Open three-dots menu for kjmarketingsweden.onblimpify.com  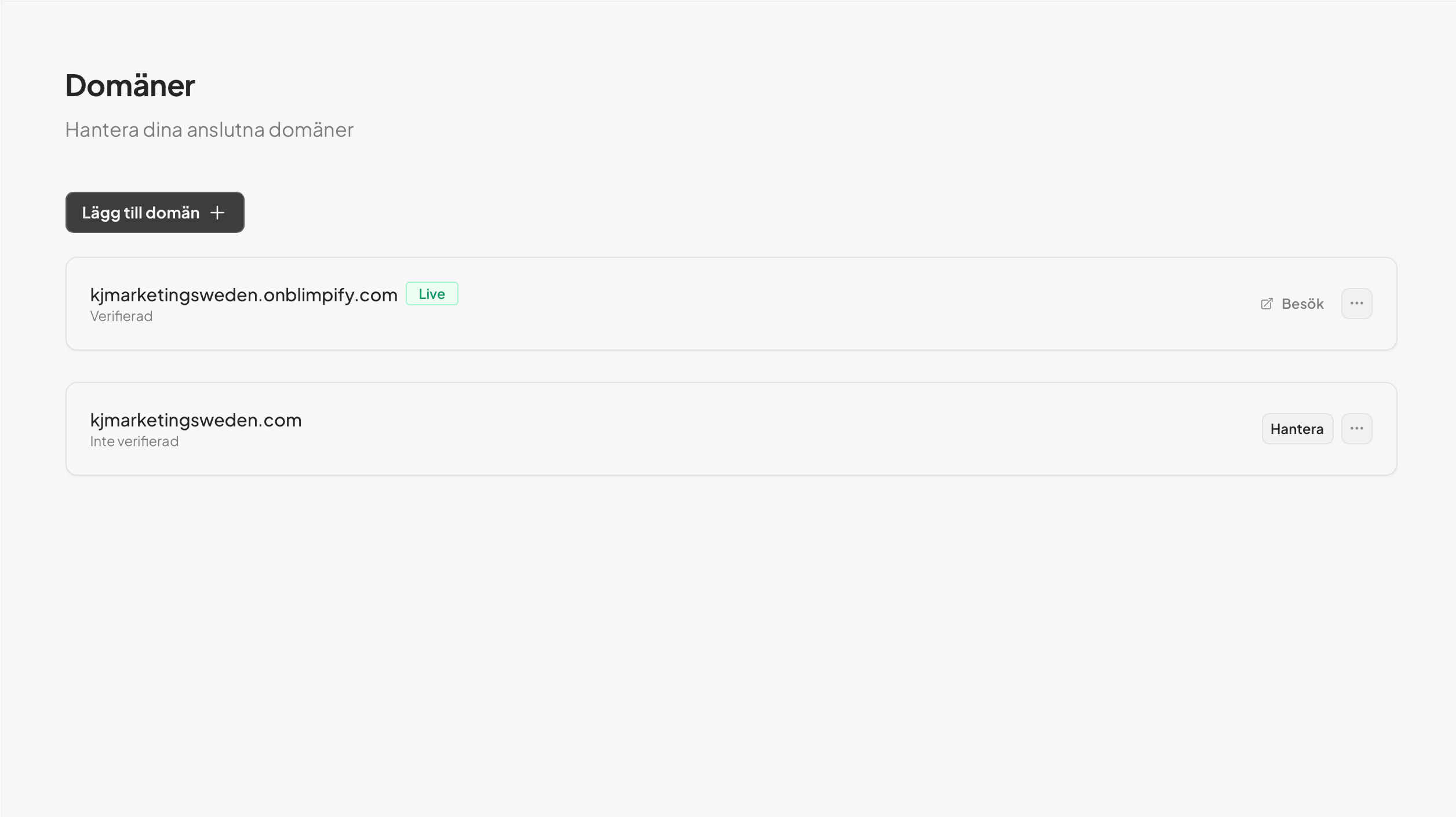[x=1356, y=304]
